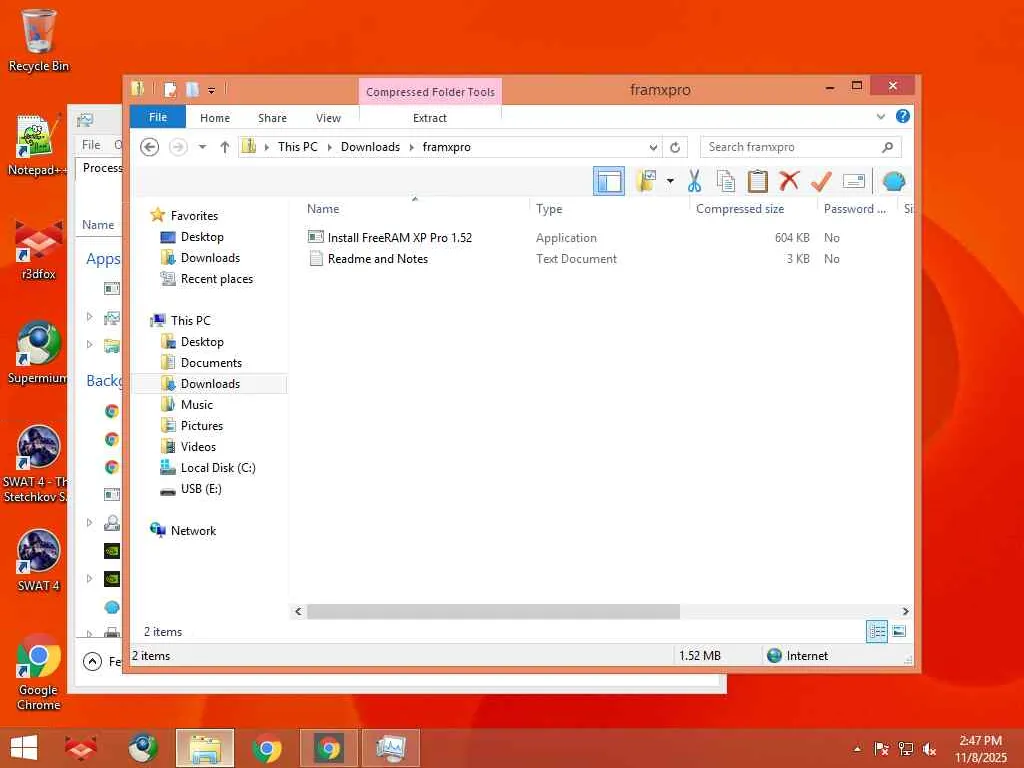Open Desktop under Favorites
This screenshot has height=768, width=1024.
pos(202,237)
